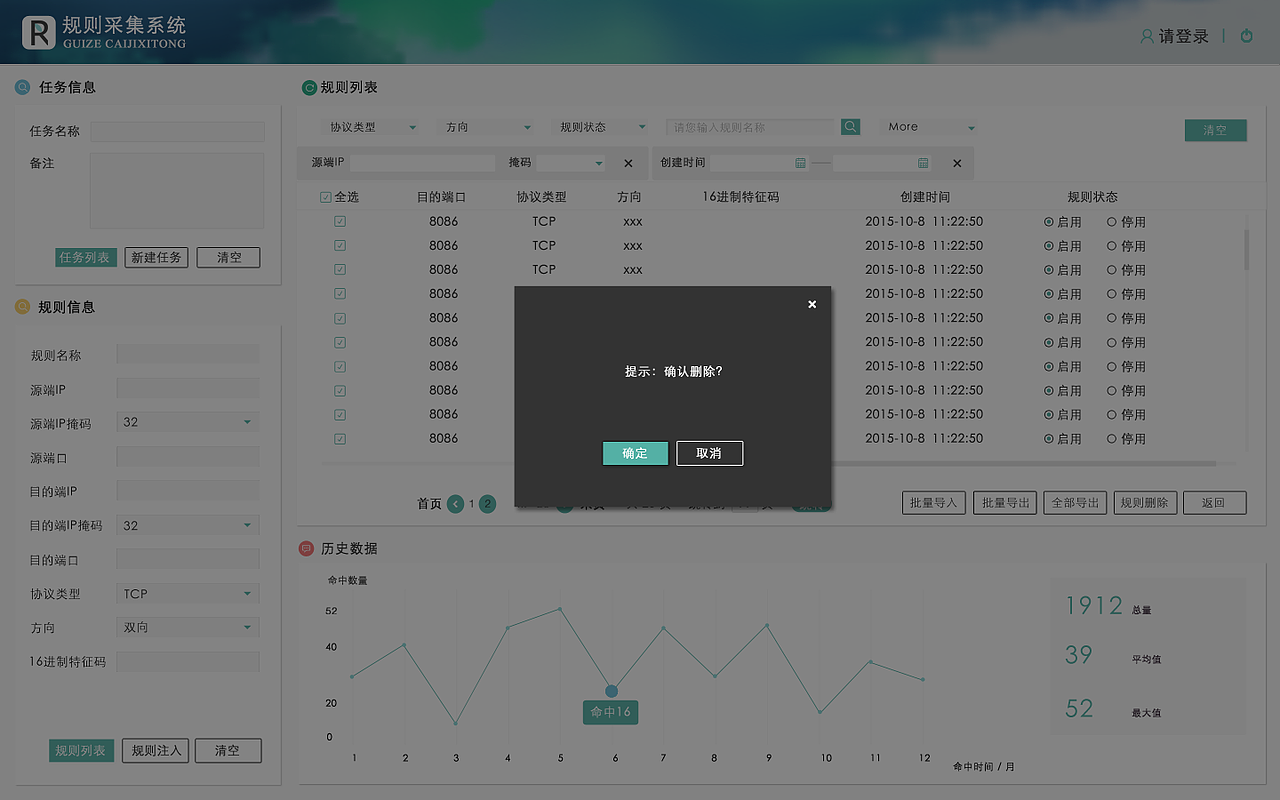Remove the 源端IP filter with its X
Image resolution: width=1280 pixels, height=800 pixels.
(x=628, y=163)
